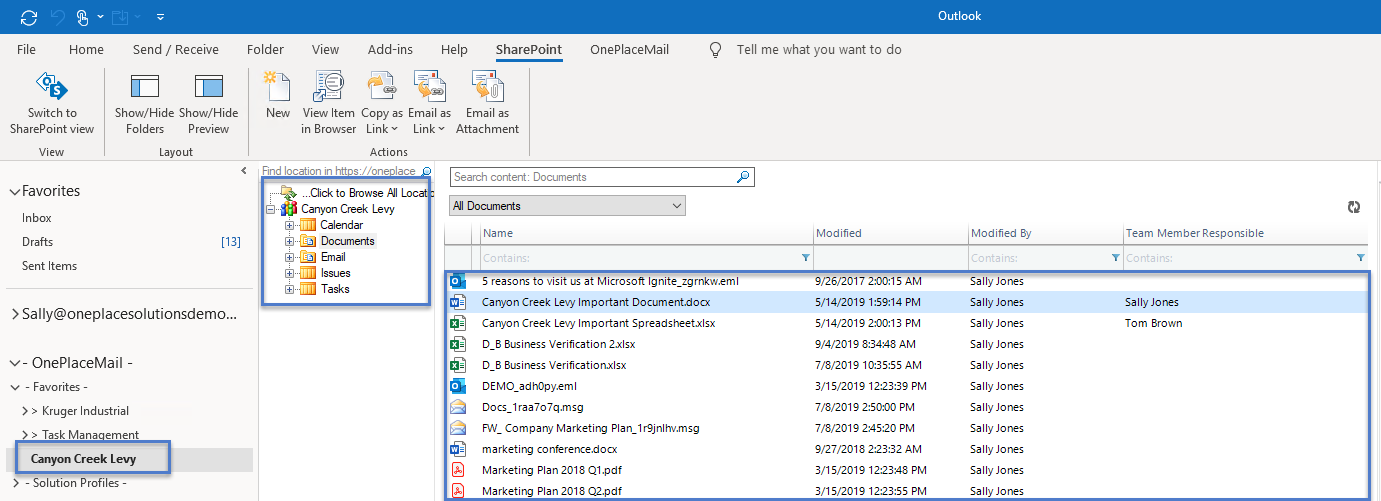Open the Inbox folder
Image resolution: width=1381 pixels, height=501 pixels.
coord(37,218)
